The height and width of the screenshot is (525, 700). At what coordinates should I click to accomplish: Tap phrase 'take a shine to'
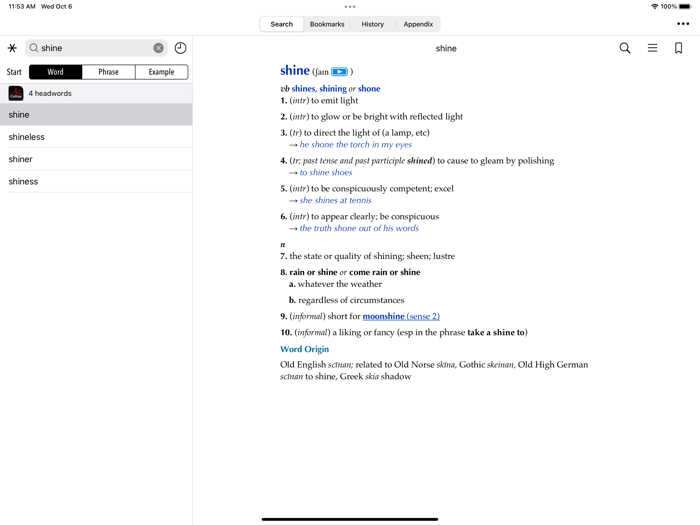(496, 332)
